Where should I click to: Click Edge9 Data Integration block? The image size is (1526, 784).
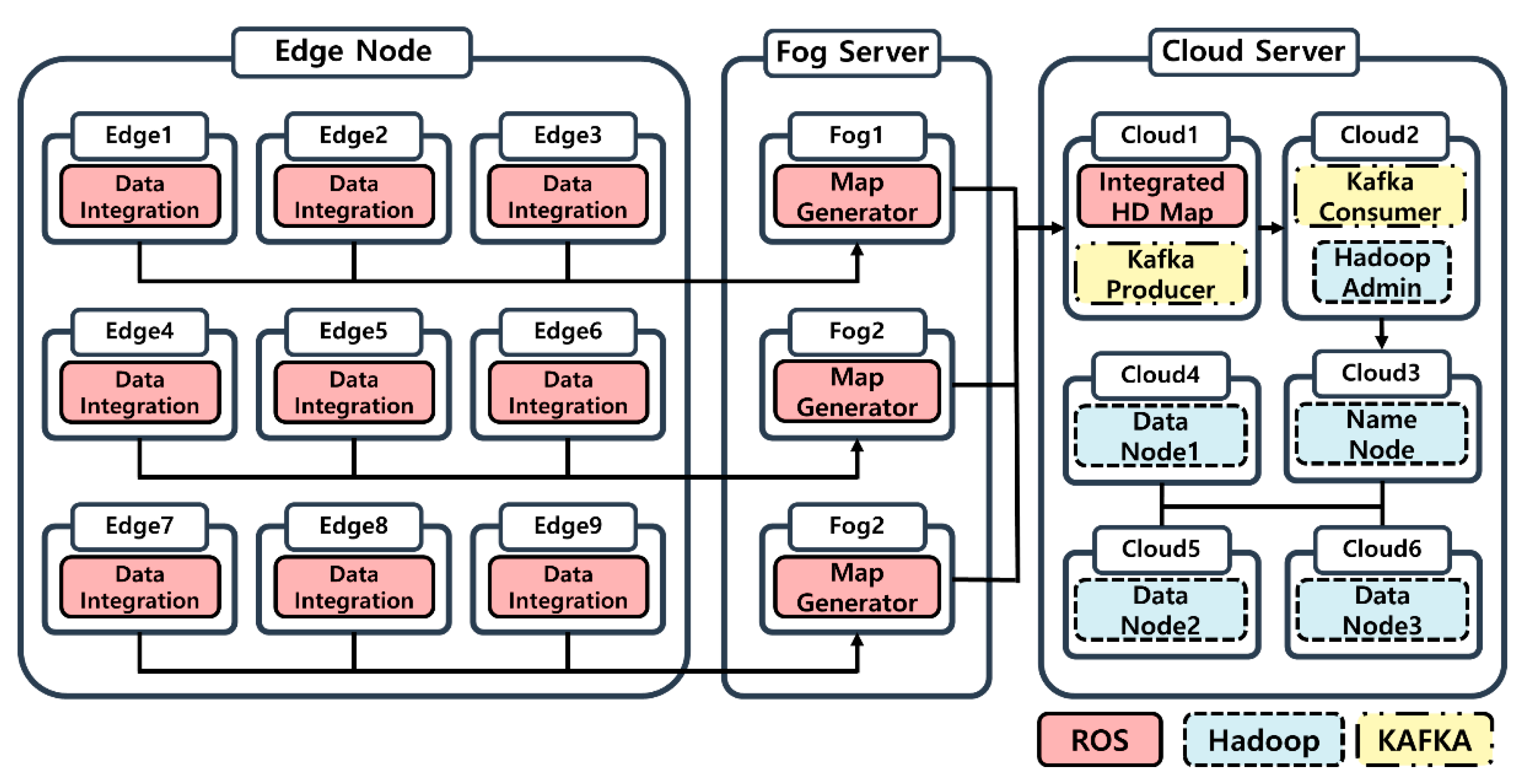568,587
